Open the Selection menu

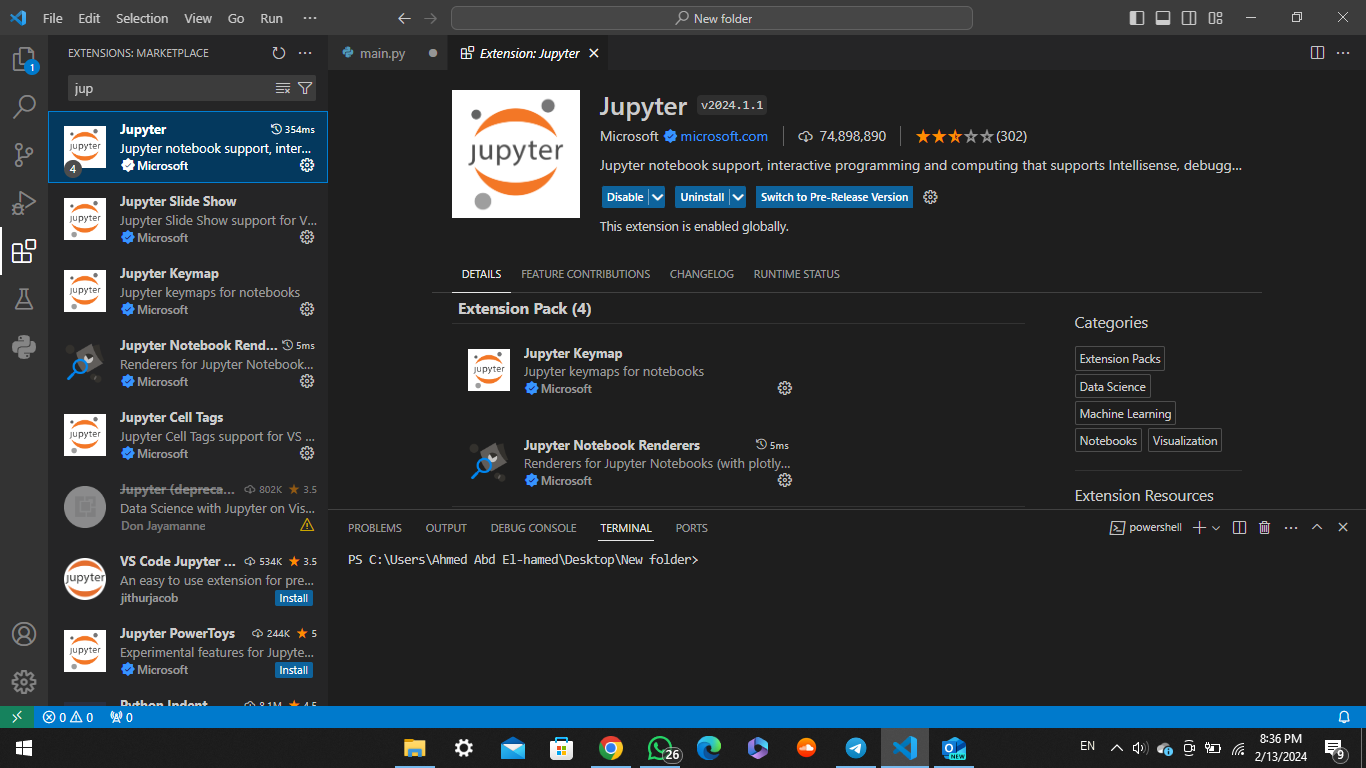coord(142,18)
